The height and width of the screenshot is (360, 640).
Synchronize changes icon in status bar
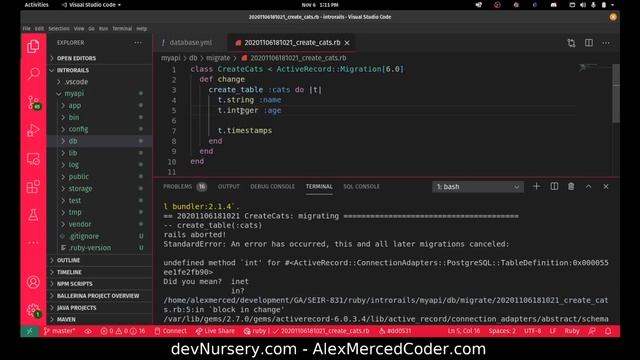click(x=88, y=331)
